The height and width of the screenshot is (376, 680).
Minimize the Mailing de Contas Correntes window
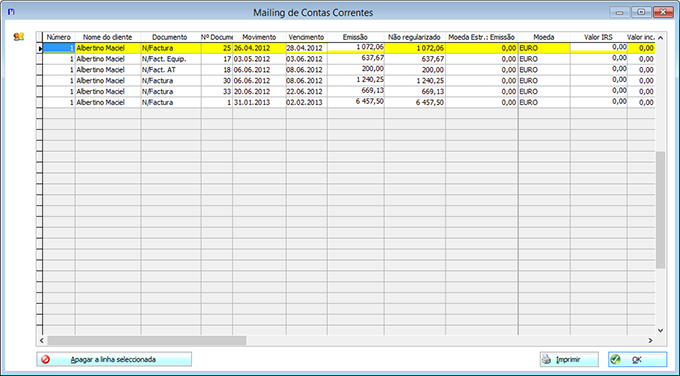point(620,12)
